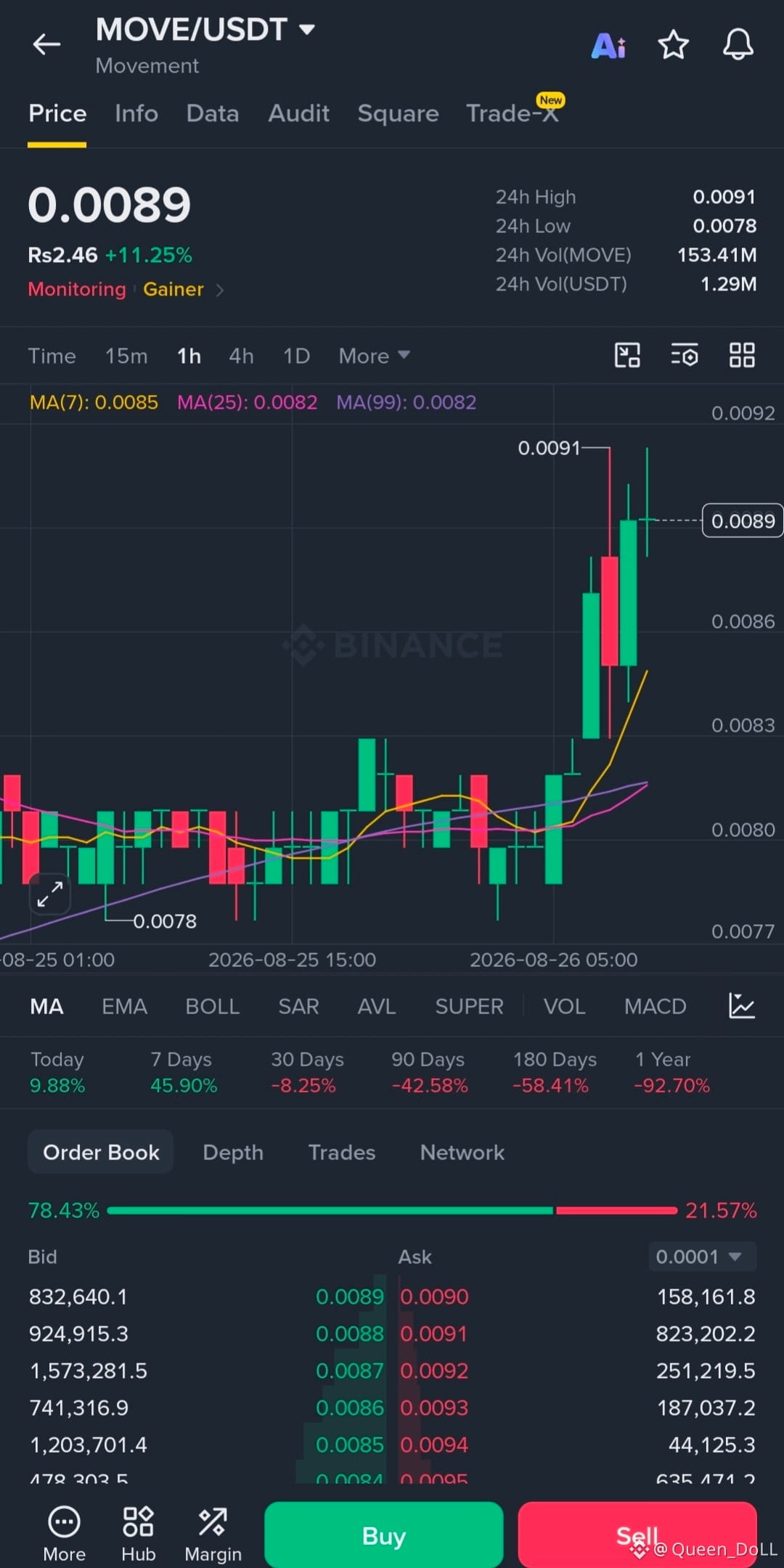This screenshot has width=784, height=1568.
Task: Toggle the SAR indicator
Action: pyautogui.click(x=298, y=1006)
